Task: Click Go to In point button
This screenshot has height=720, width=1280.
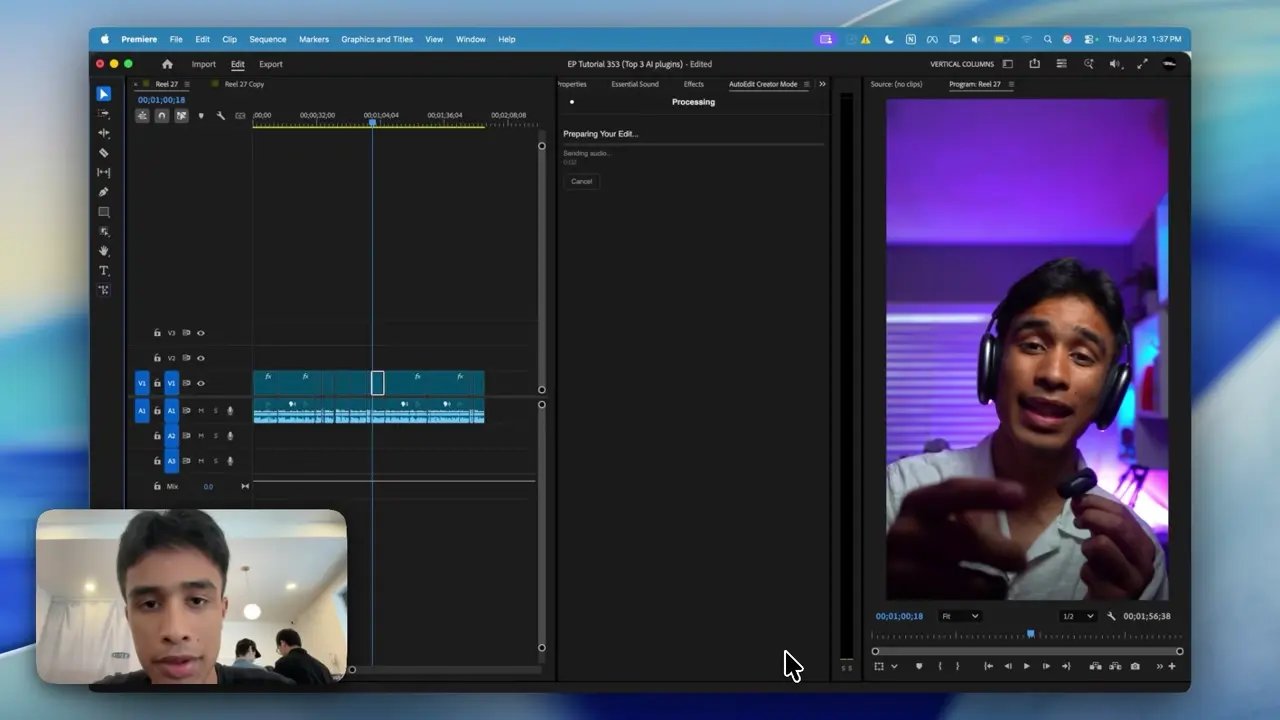Action: pos(988,666)
